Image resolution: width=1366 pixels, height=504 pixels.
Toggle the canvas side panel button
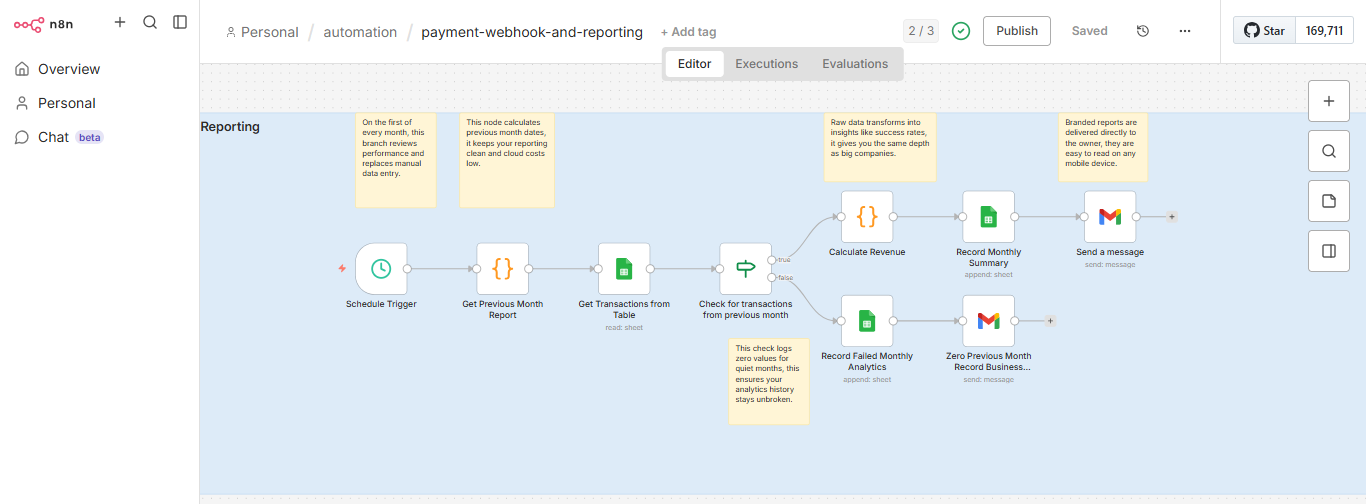[1329, 251]
